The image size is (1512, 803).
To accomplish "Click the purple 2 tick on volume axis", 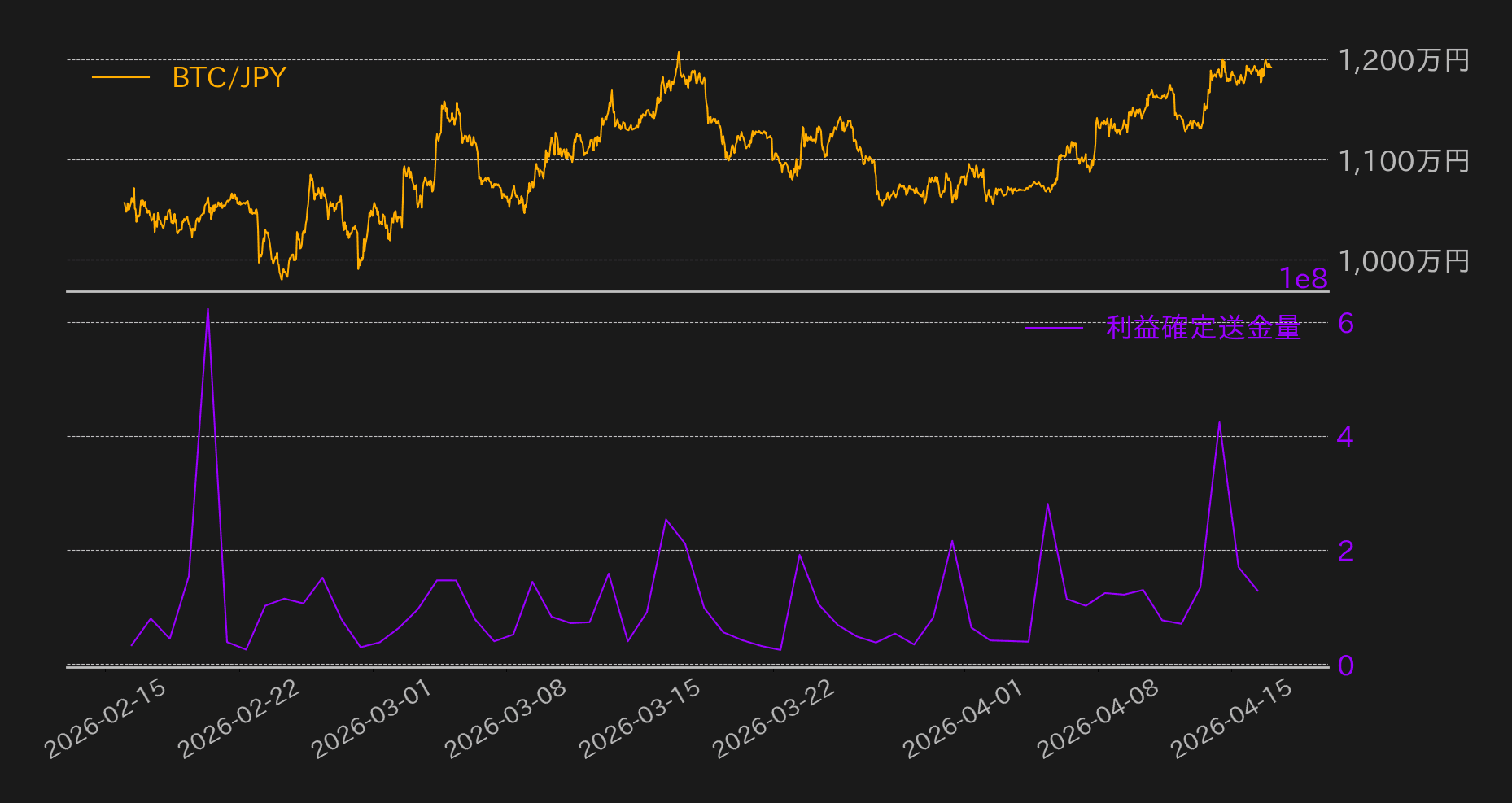I will (x=1346, y=552).
